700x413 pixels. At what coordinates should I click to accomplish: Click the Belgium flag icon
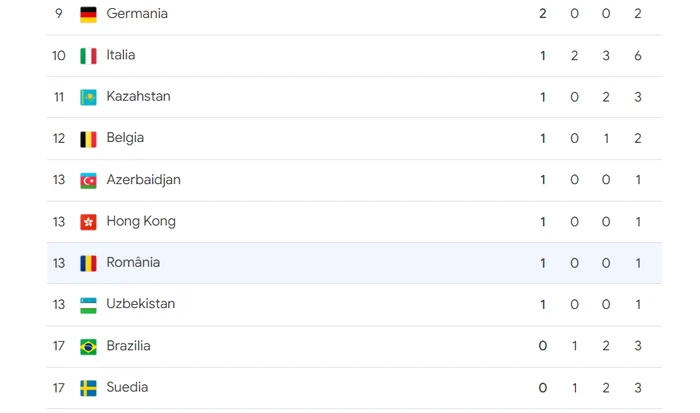click(x=88, y=139)
